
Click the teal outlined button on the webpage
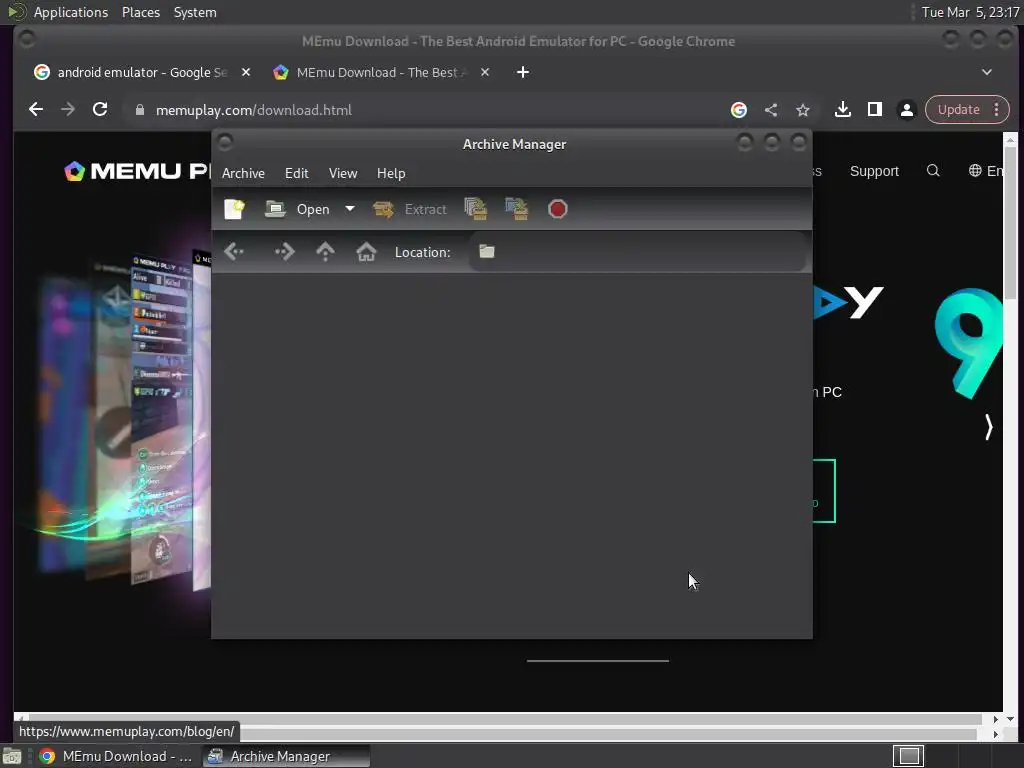tap(824, 491)
